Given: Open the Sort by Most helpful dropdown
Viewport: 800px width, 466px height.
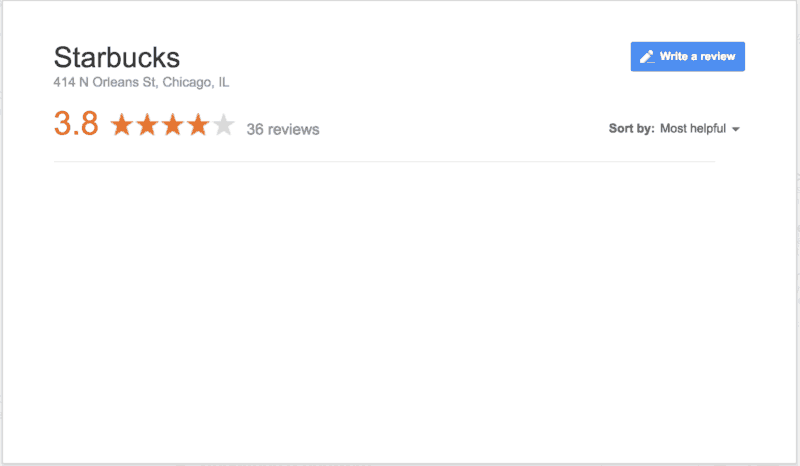Looking at the screenshot, I should 699,129.
